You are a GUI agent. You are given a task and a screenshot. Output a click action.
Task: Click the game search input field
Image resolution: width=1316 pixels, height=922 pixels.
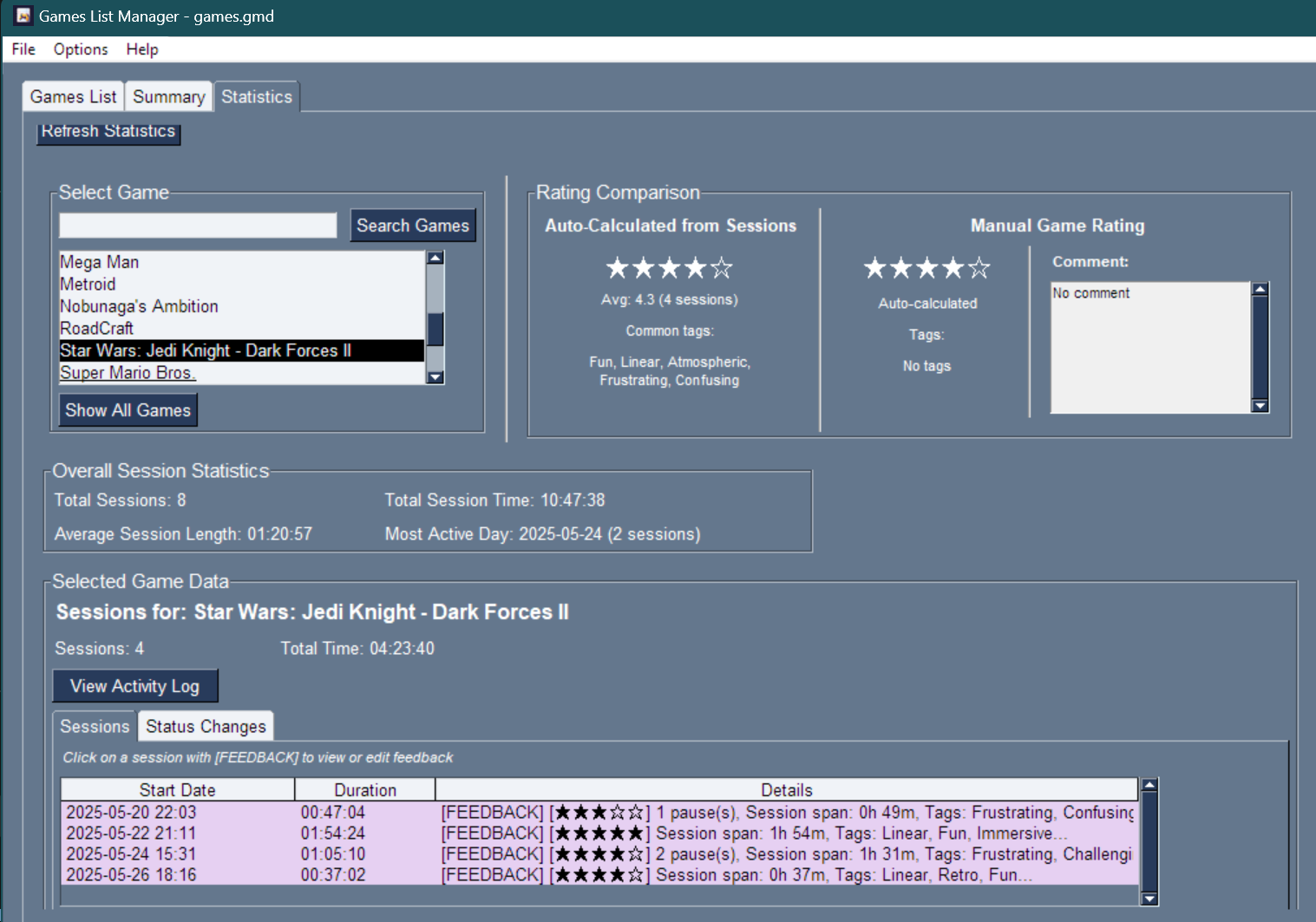click(198, 226)
